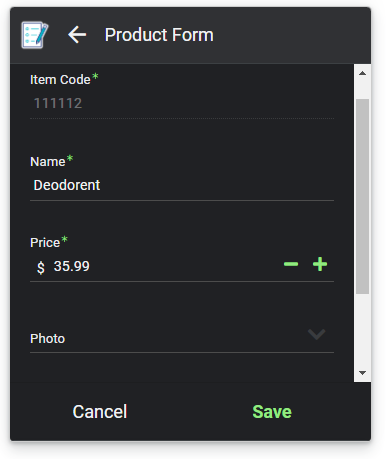Click the Name label
This screenshot has height=459, width=386.
tap(48, 162)
